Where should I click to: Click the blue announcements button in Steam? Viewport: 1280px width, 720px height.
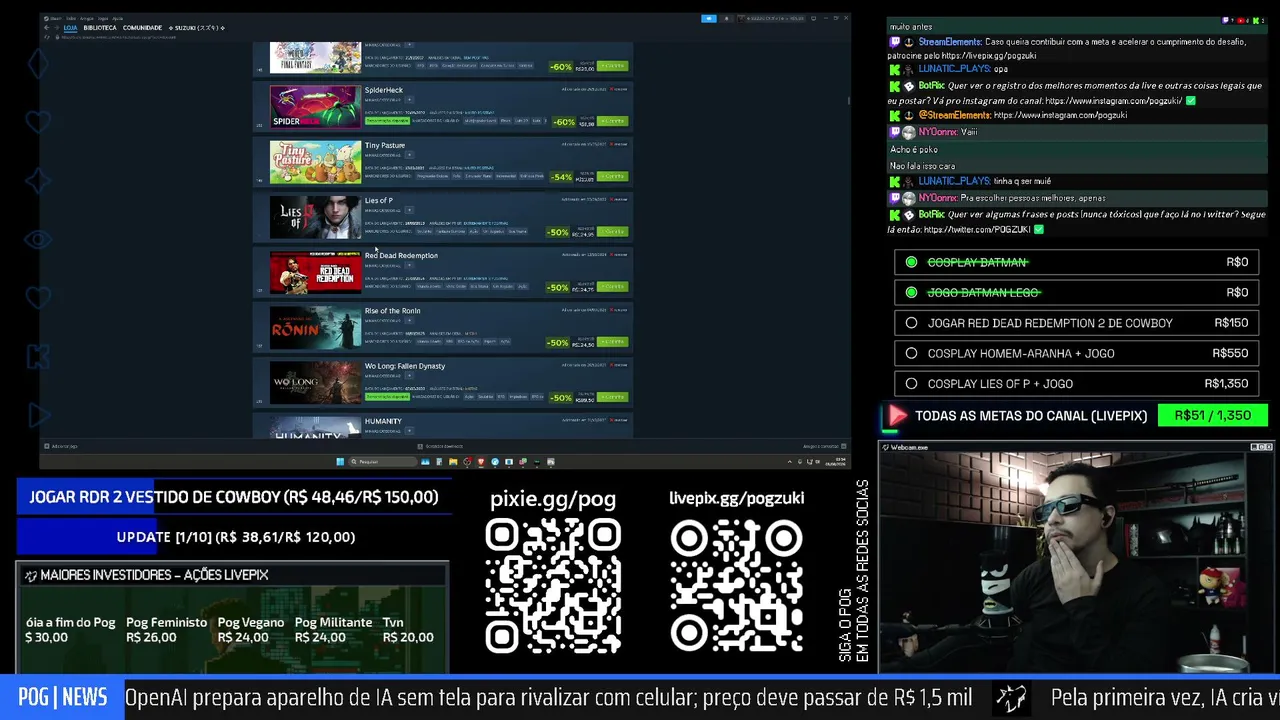[709, 18]
